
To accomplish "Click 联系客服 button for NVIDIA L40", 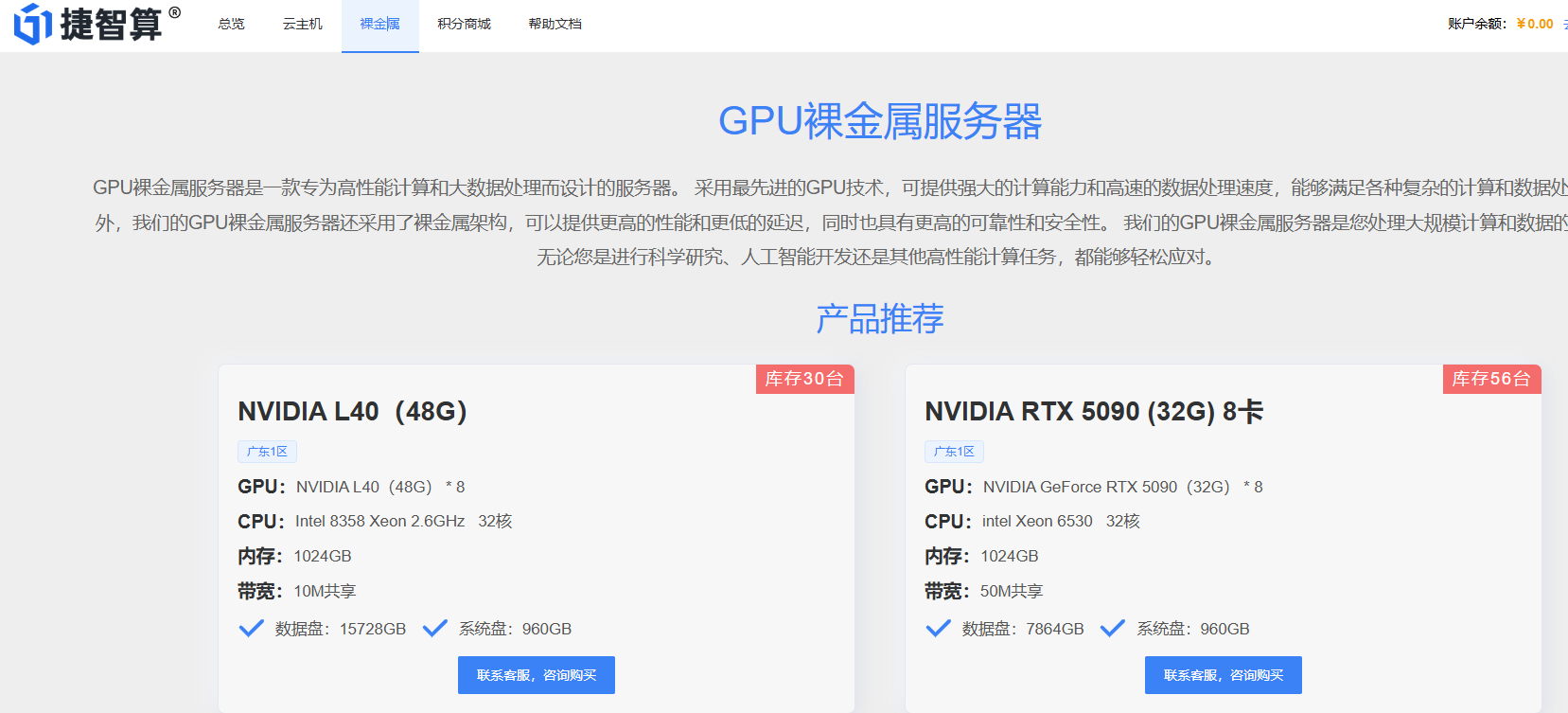I will click(537, 675).
